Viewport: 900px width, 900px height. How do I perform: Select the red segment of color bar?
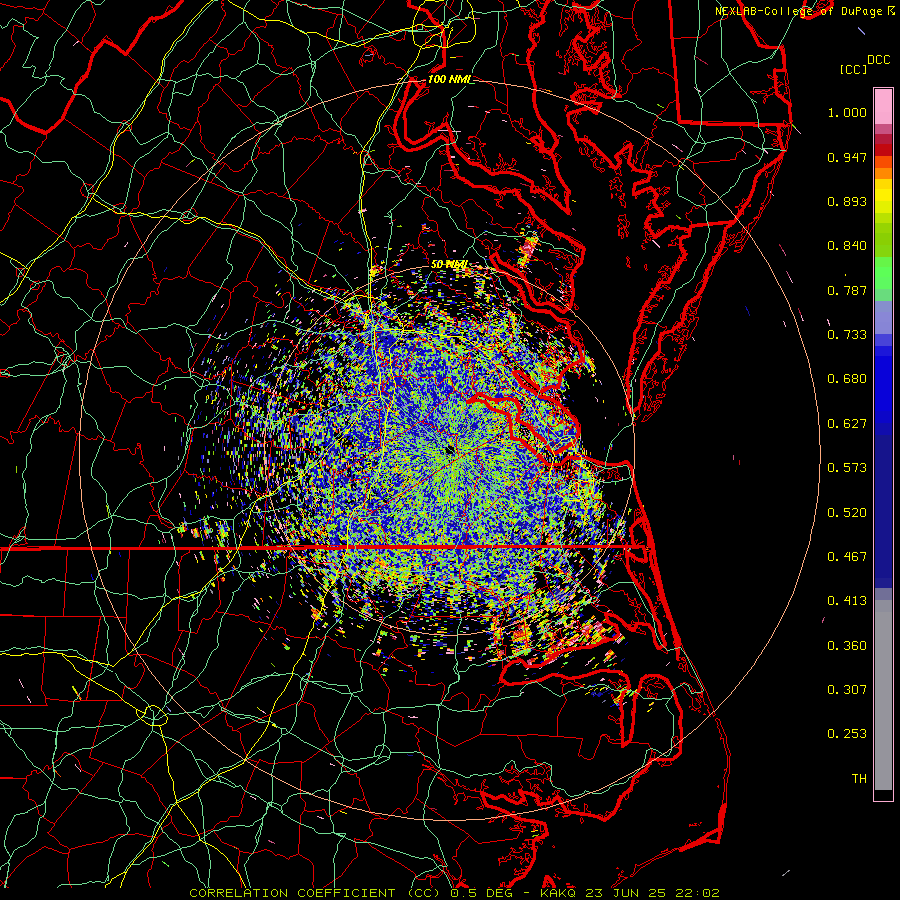(883, 150)
